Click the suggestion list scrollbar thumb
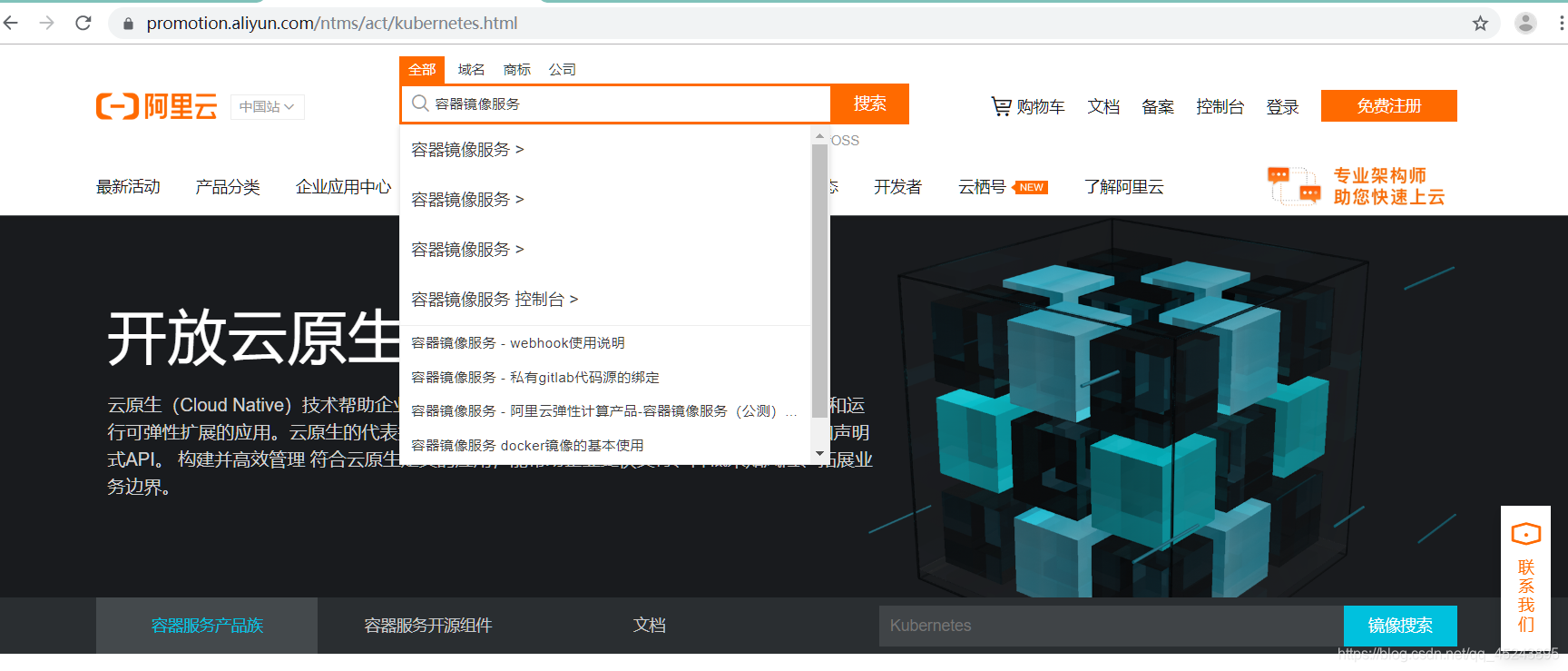 pos(819,281)
